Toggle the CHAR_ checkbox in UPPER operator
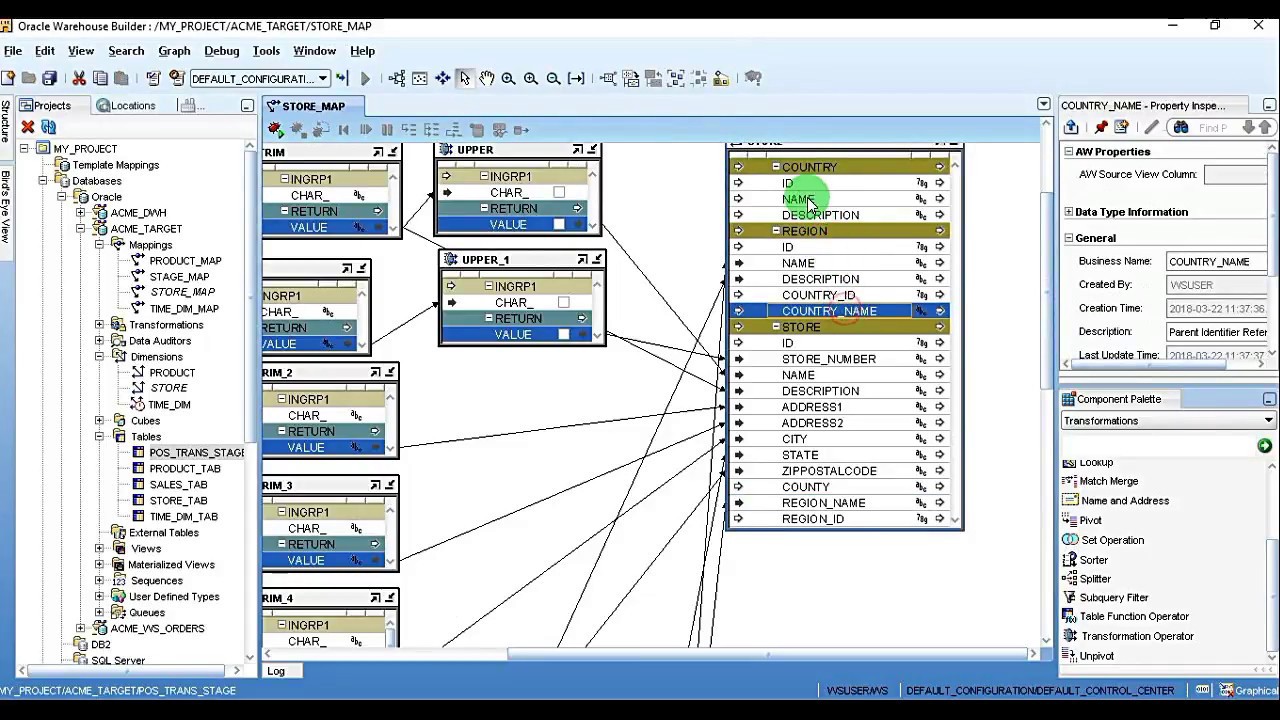 point(559,193)
